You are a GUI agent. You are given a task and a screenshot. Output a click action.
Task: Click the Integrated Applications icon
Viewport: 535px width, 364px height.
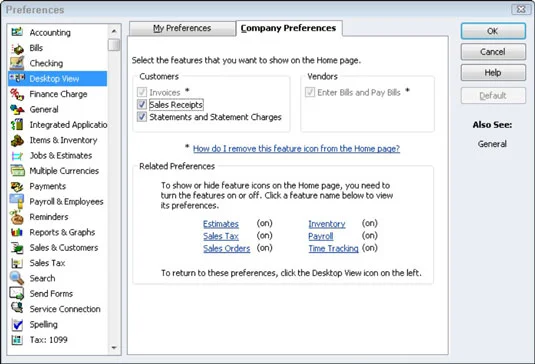17,125
